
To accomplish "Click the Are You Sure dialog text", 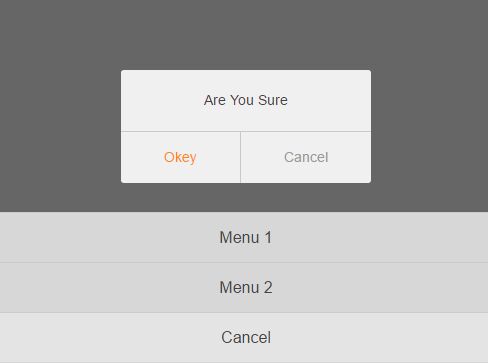I will click(x=246, y=100).
